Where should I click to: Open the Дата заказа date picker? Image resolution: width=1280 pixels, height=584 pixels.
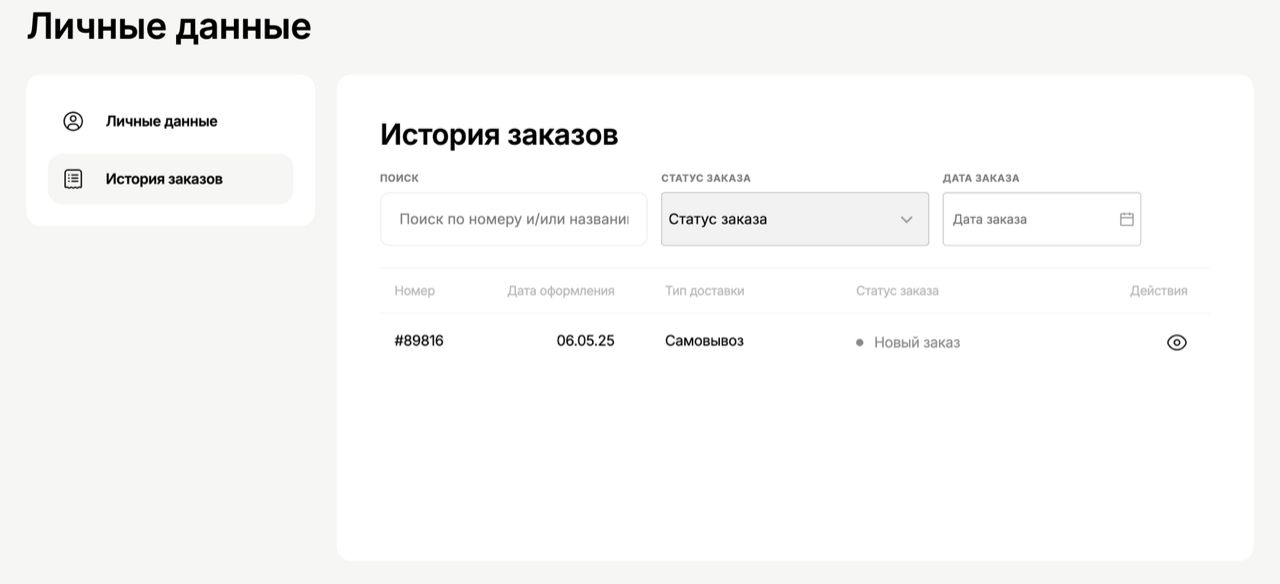tap(1042, 219)
